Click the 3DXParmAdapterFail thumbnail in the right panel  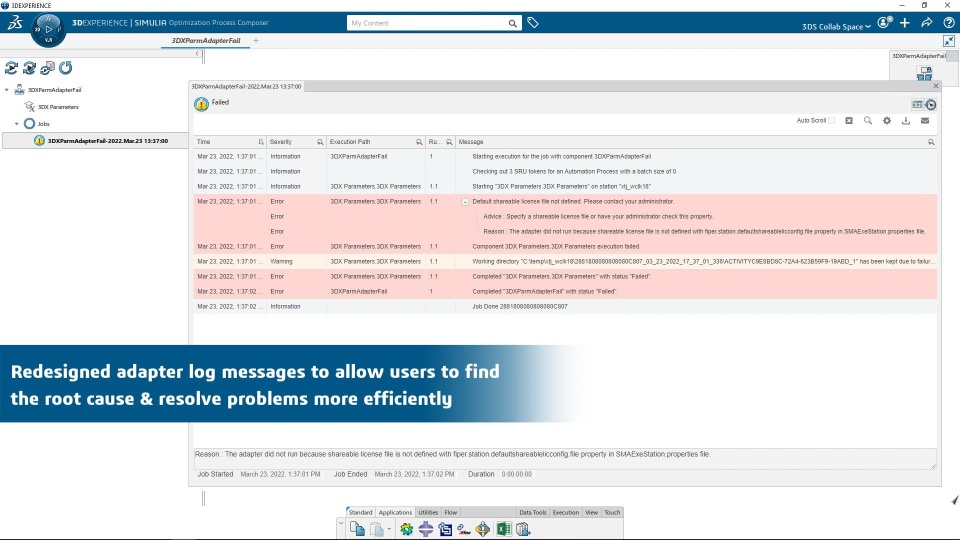[x=924, y=73]
